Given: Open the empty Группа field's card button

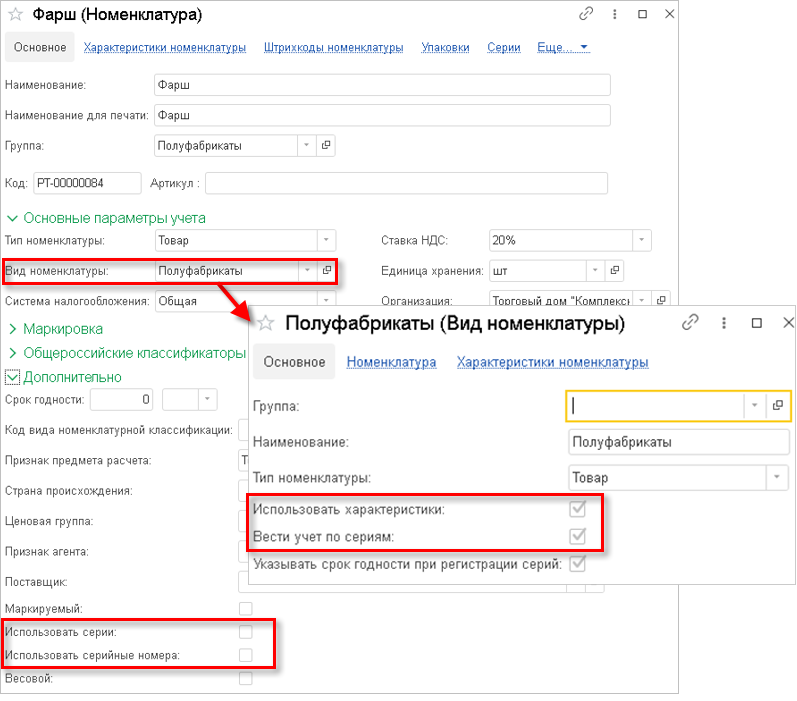Looking at the screenshot, I should [777, 406].
